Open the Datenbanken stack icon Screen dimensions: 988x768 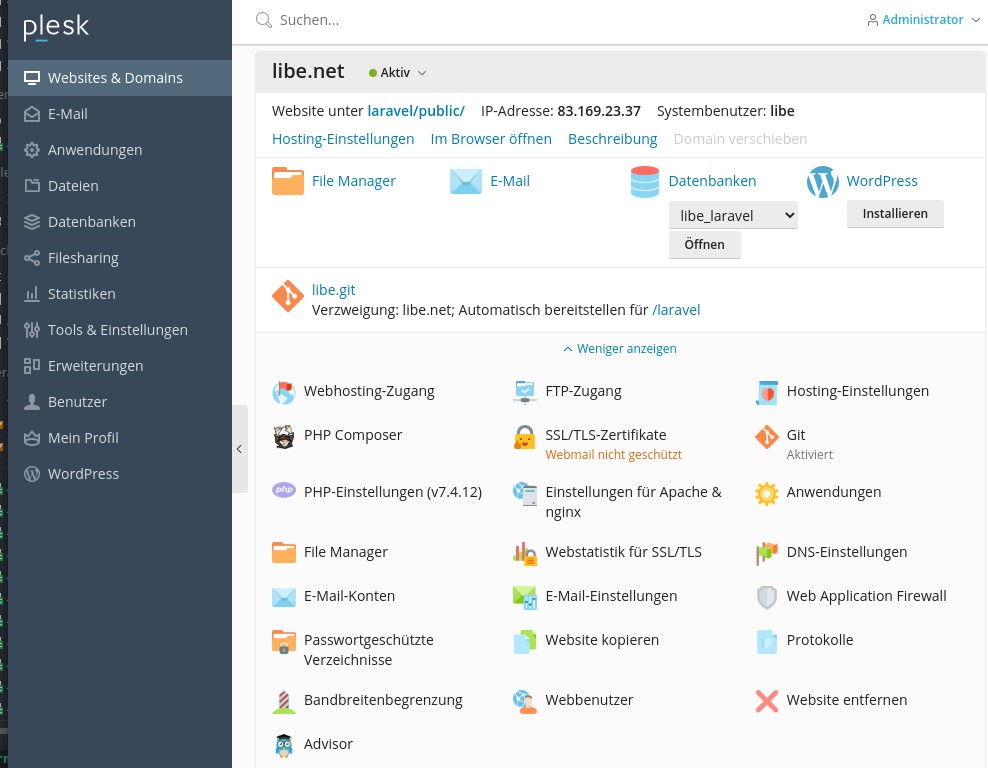pyautogui.click(x=645, y=182)
